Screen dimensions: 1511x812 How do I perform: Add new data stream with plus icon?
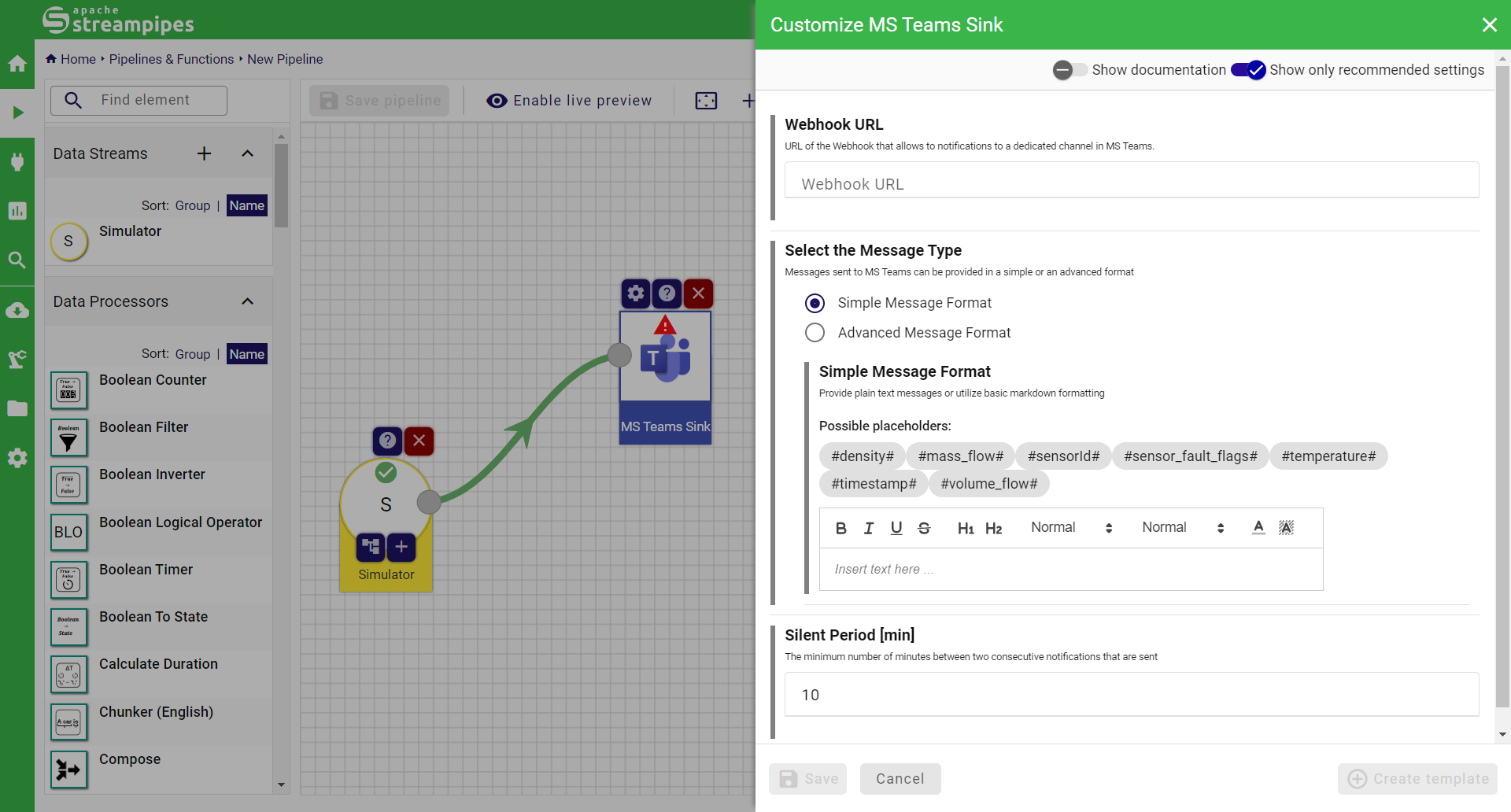pyautogui.click(x=204, y=153)
